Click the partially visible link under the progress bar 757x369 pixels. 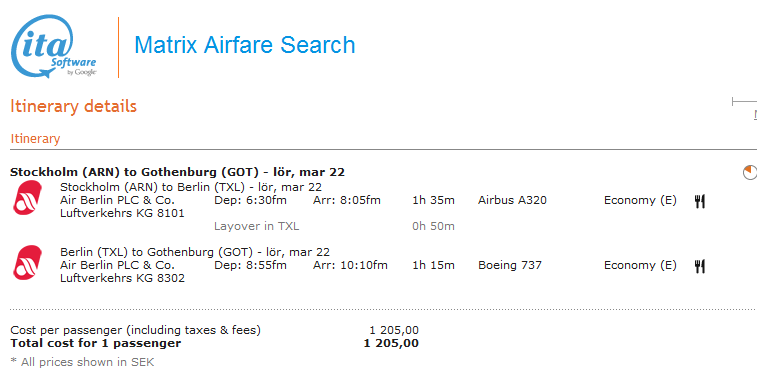[x=755, y=115]
